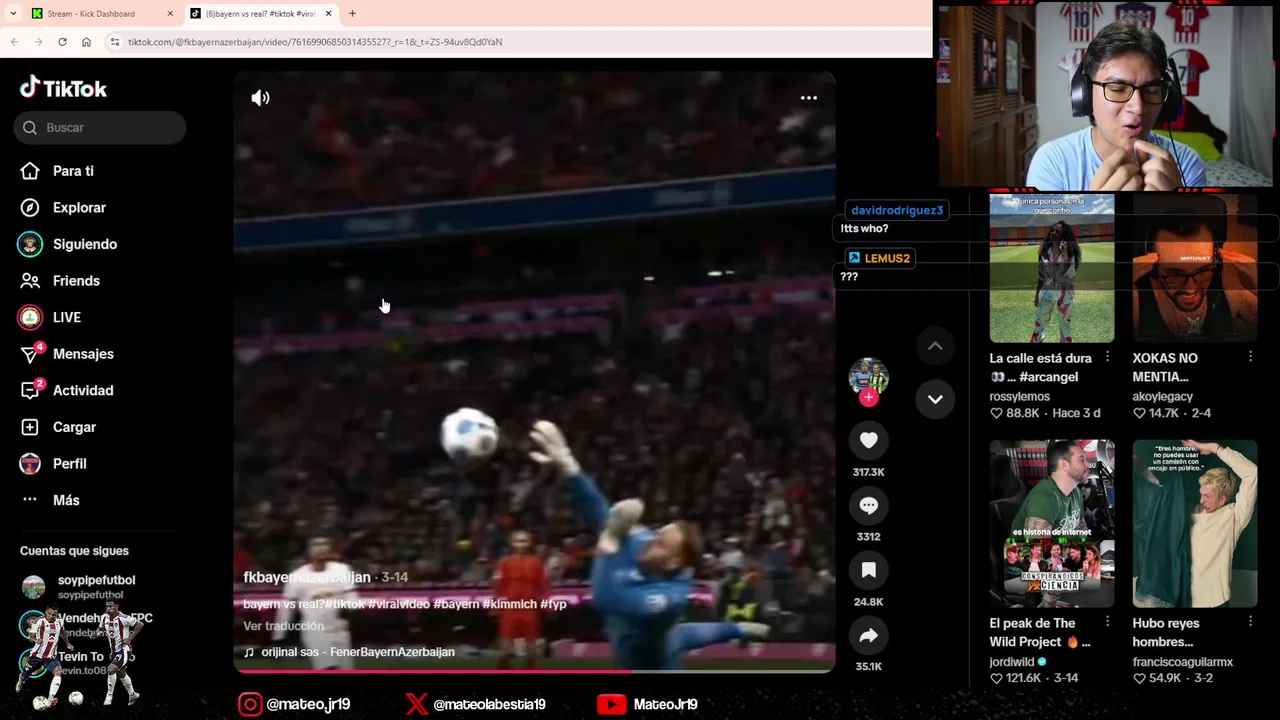Open franciscoaguilarmx creator profile

(1182, 662)
